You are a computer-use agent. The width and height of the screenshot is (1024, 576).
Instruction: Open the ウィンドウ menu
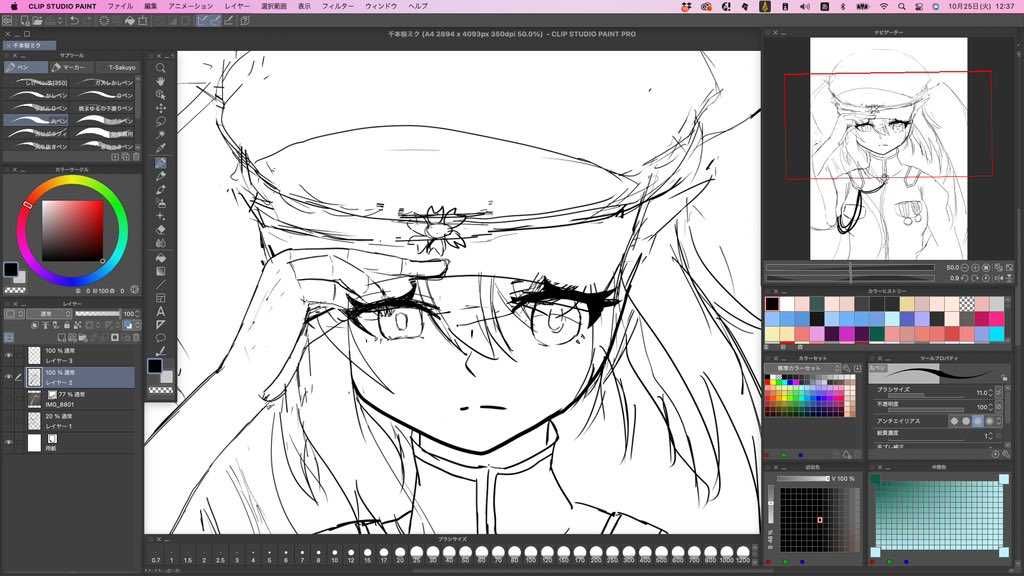[x=381, y=6]
